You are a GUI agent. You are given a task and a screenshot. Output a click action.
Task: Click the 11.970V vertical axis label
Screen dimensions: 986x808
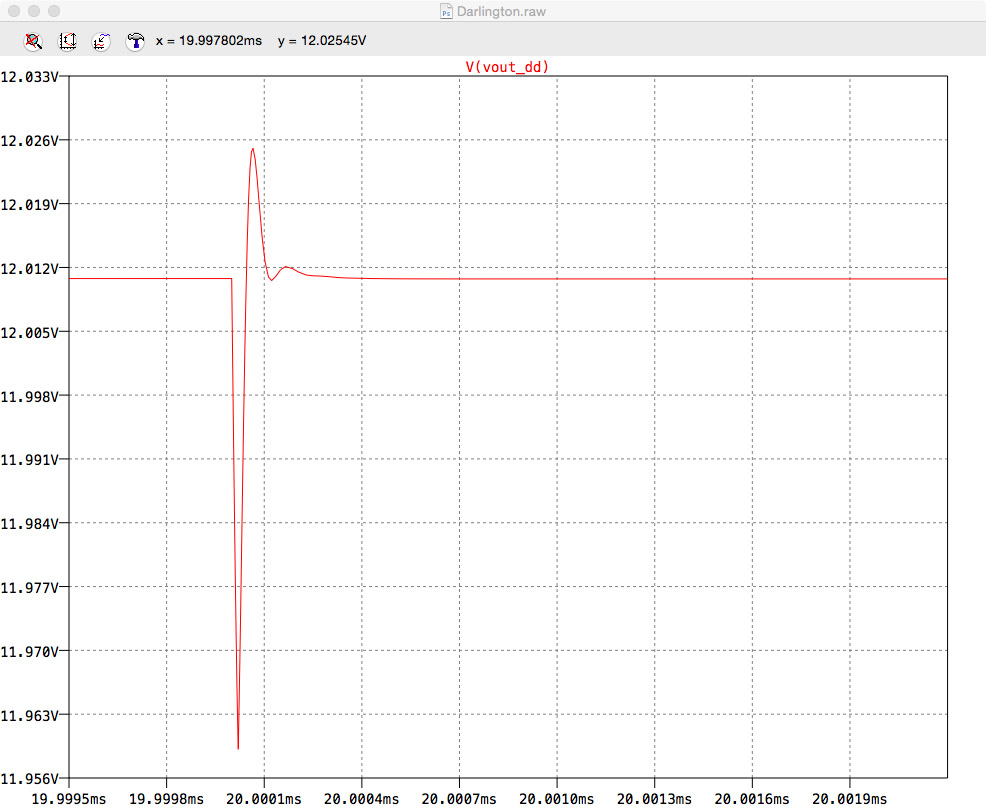click(x=30, y=652)
